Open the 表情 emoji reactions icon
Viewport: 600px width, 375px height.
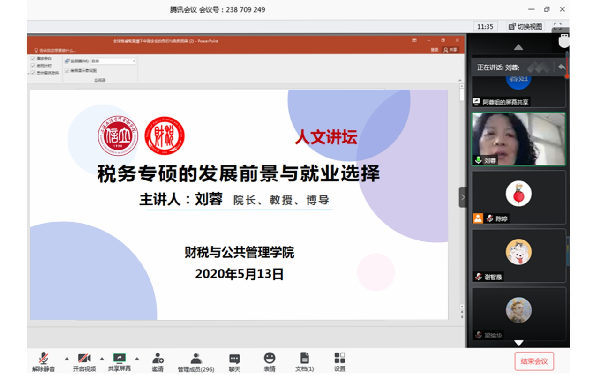click(269, 362)
